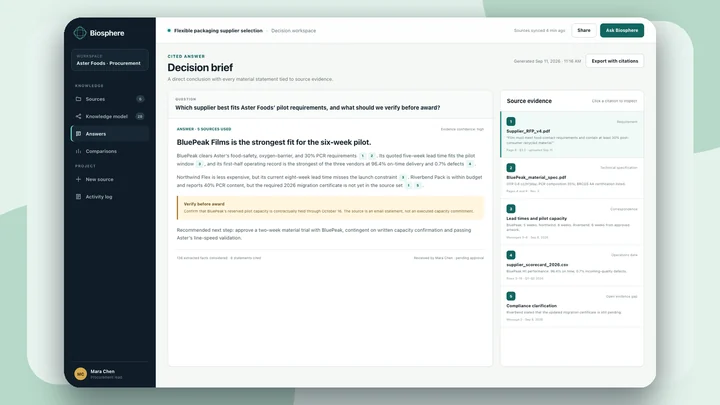Viewport: 720px width, 405px height.
Task: Click 'Requirement' tag on source 1
Action: 627,122
